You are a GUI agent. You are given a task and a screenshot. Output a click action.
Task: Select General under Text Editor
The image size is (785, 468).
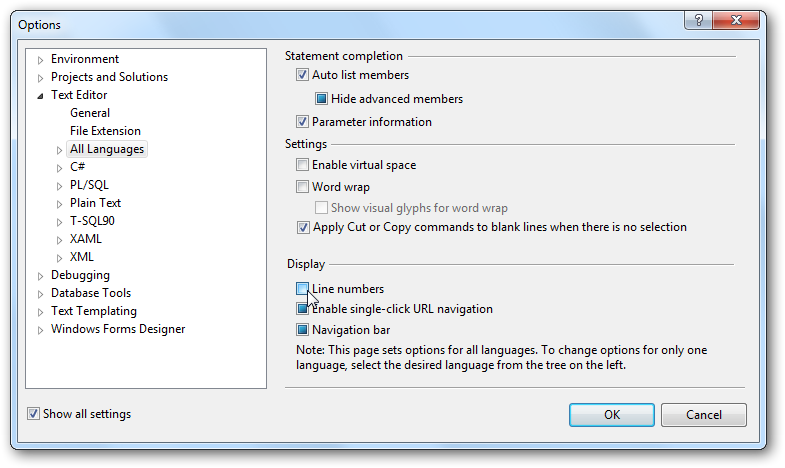(x=90, y=113)
